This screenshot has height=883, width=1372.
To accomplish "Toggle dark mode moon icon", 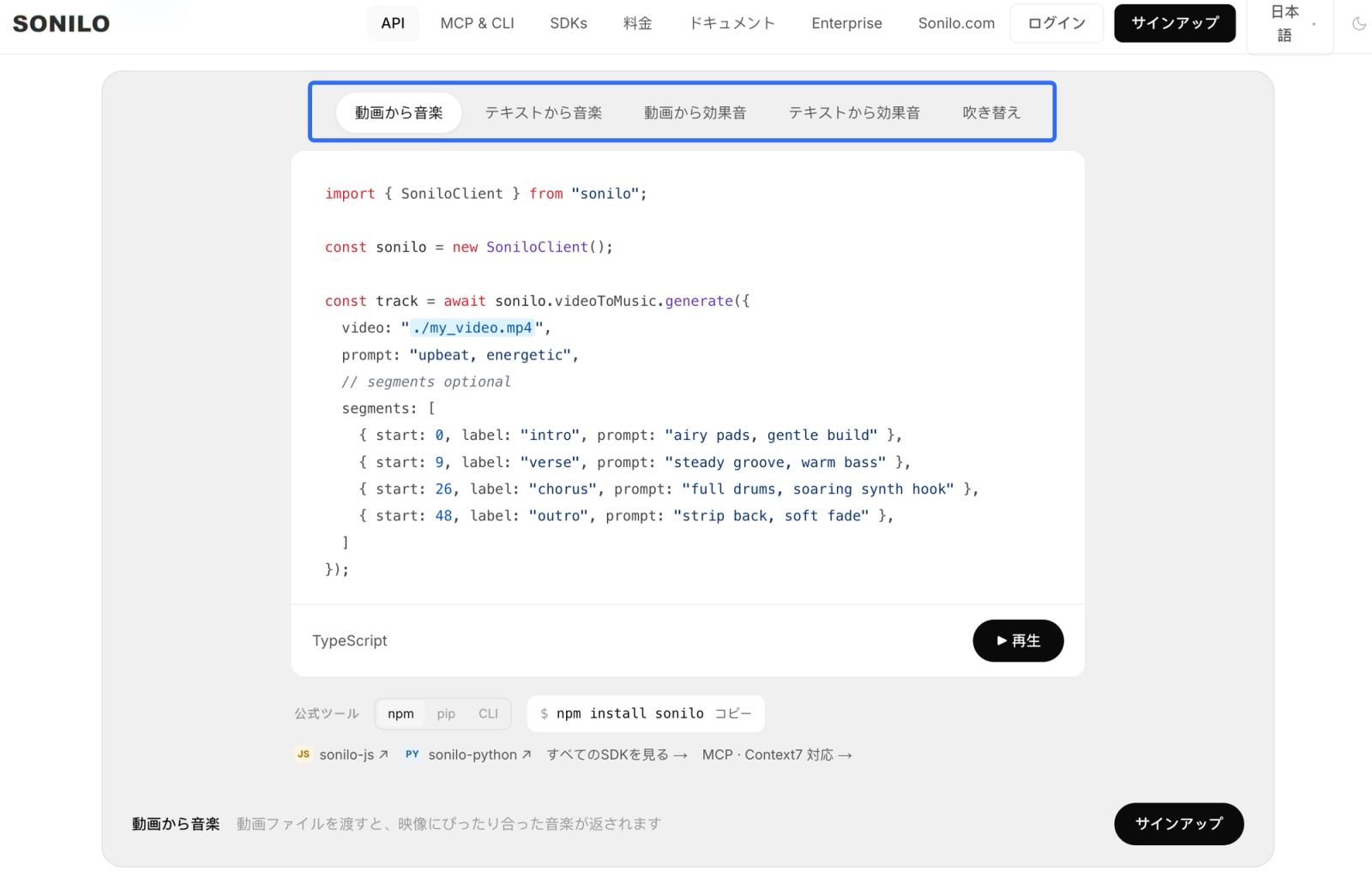I will 1359,24.
